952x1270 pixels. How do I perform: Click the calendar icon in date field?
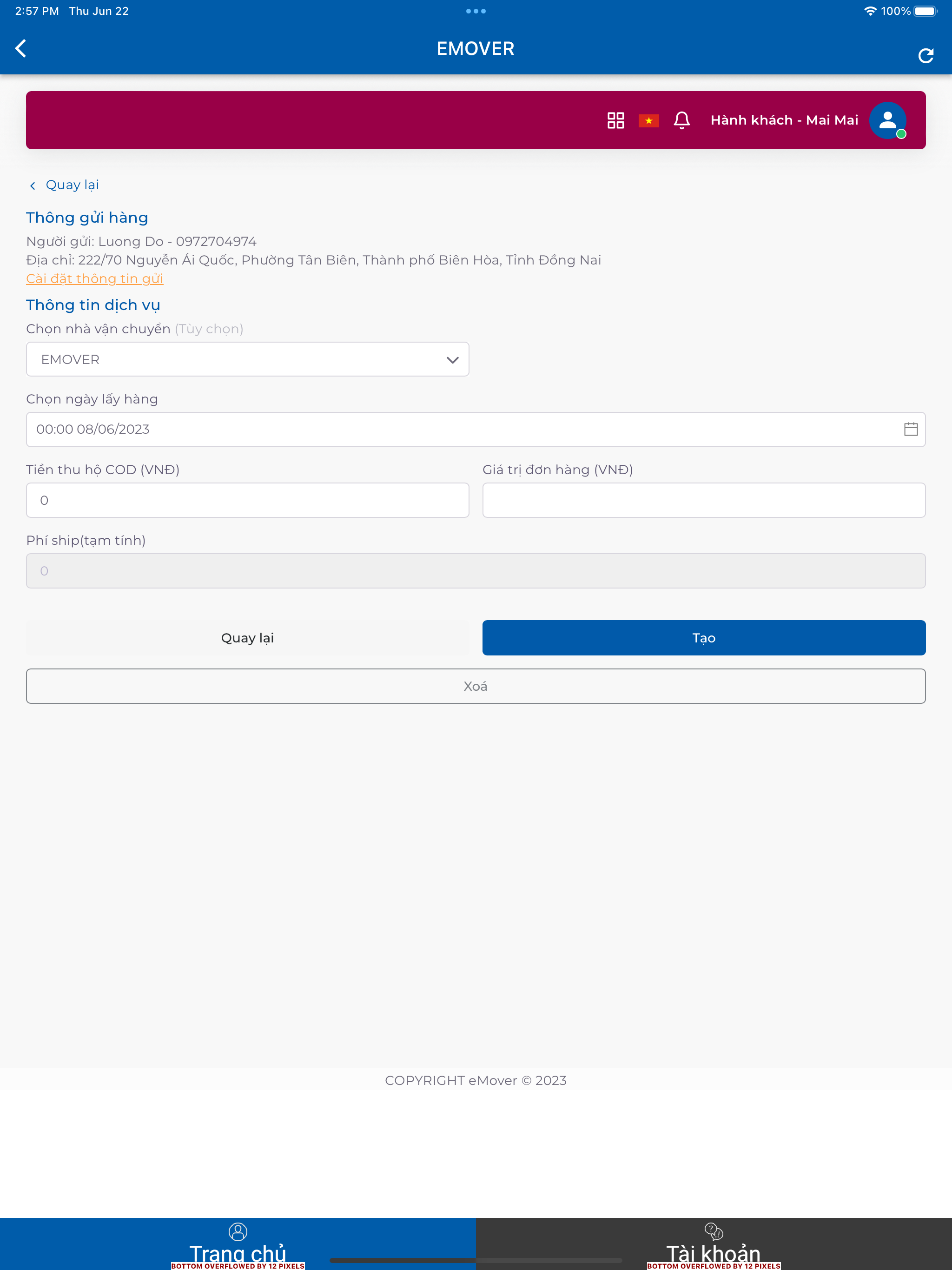[x=911, y=429]
